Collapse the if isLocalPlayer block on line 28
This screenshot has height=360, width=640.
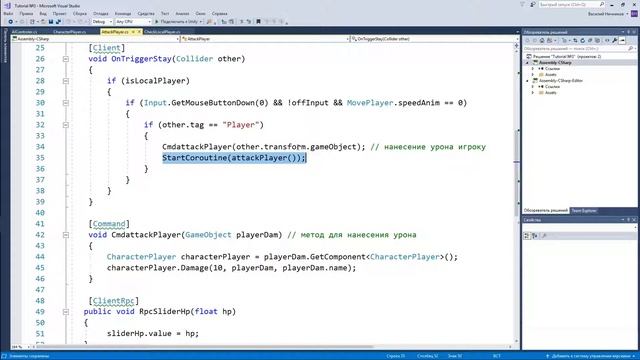[x=66, y=81]
